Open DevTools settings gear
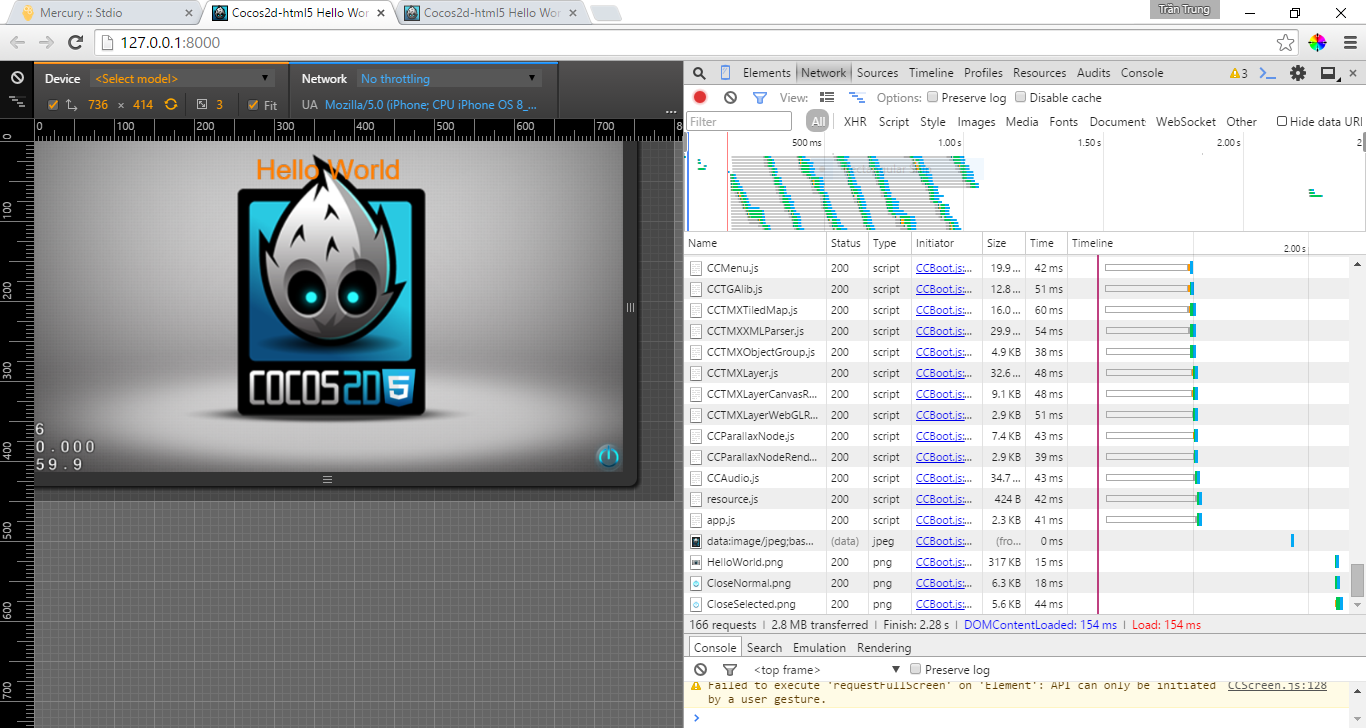 click(1298, 73)
